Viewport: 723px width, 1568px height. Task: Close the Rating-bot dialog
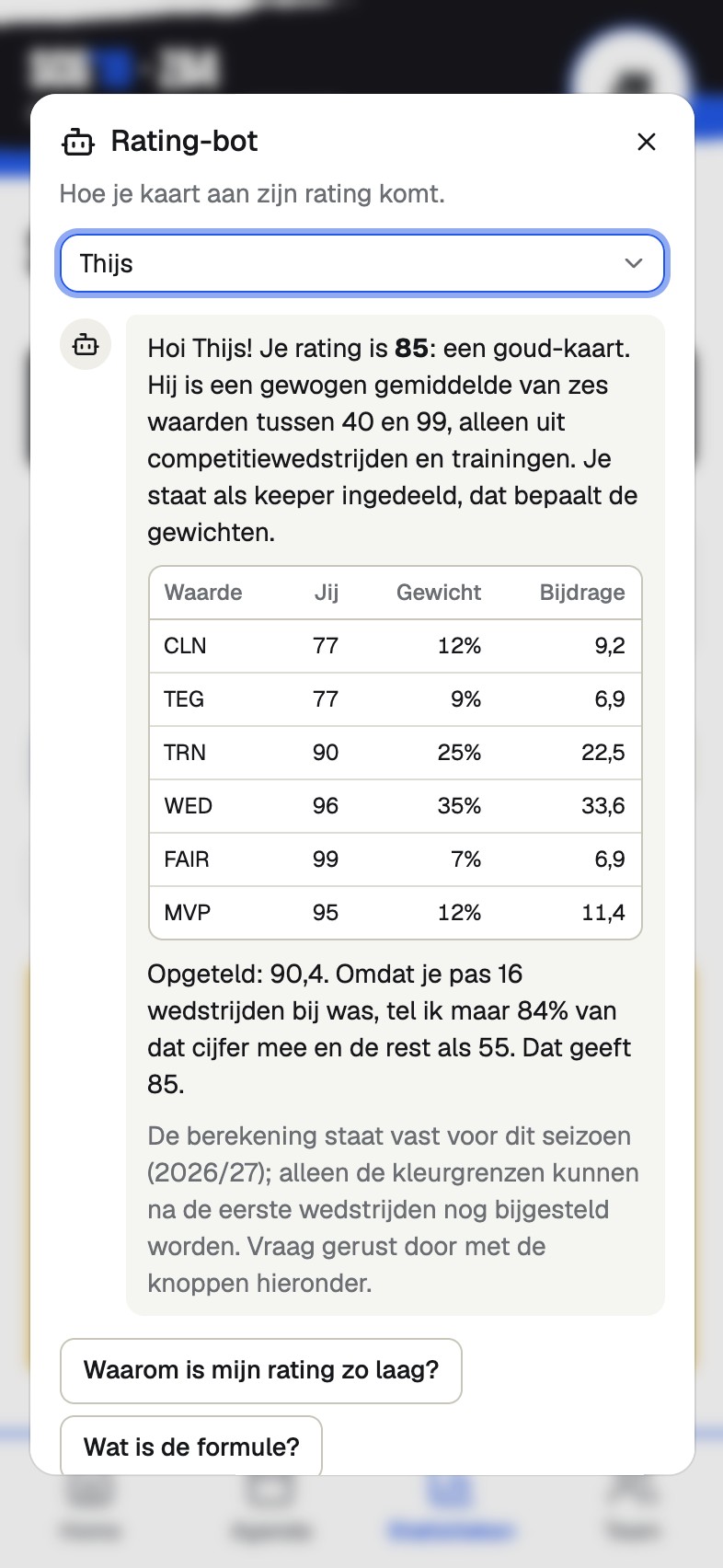coord(647,142)
